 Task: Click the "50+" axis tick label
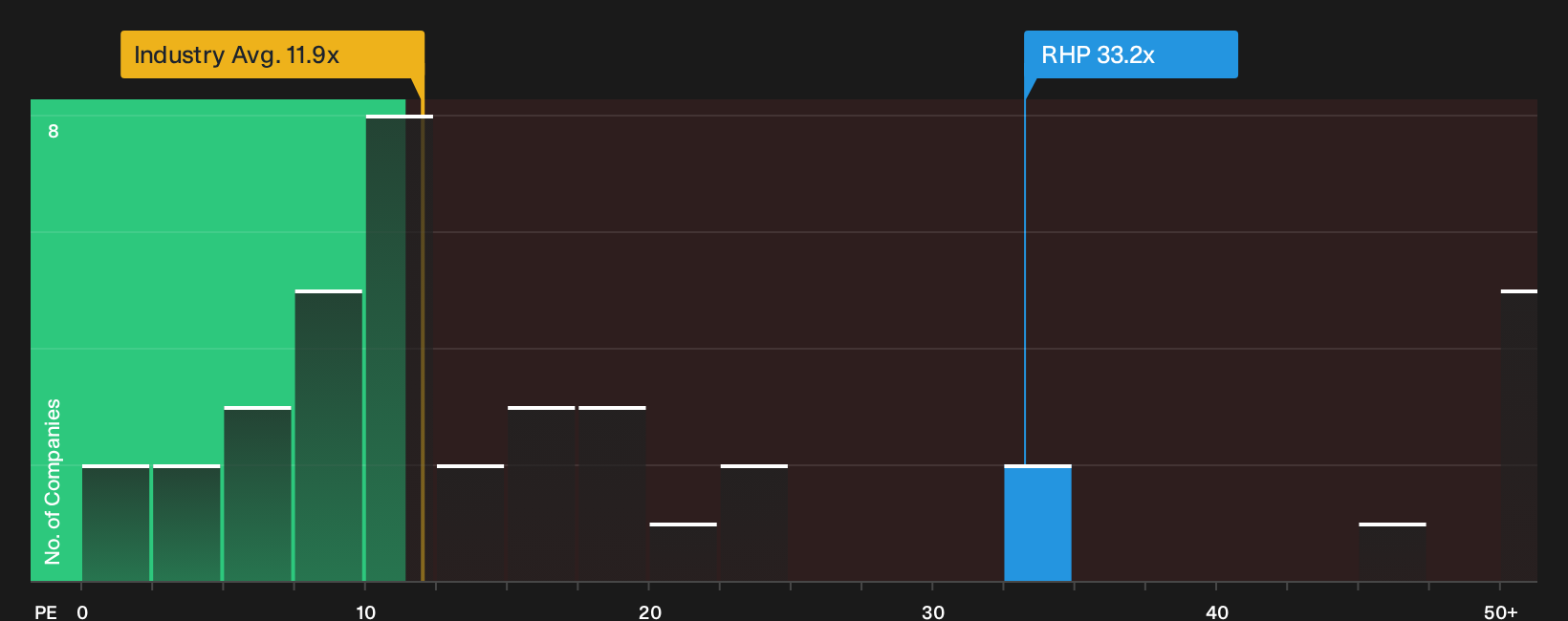pos(1501,611)
